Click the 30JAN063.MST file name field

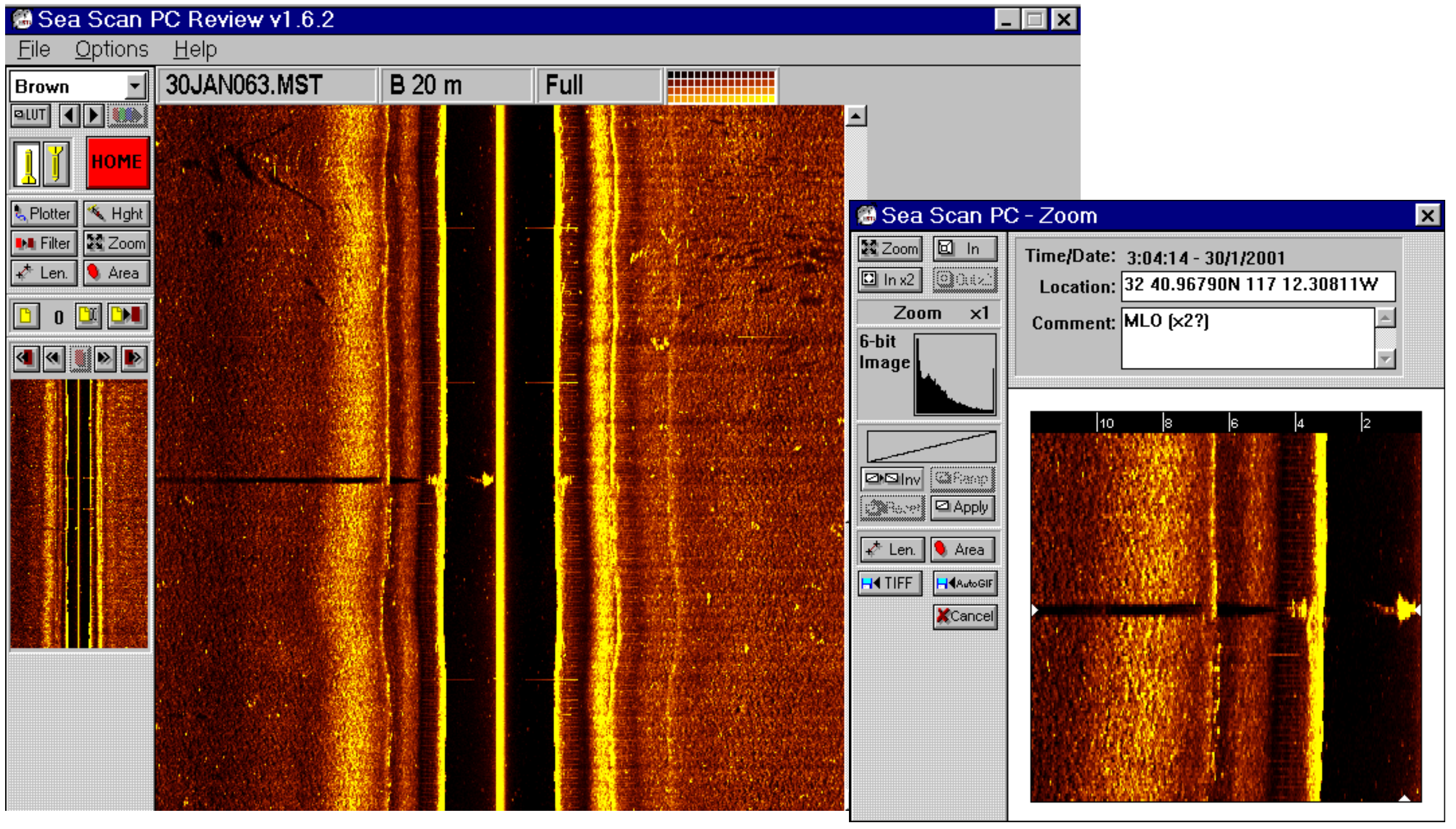[267, 85]
